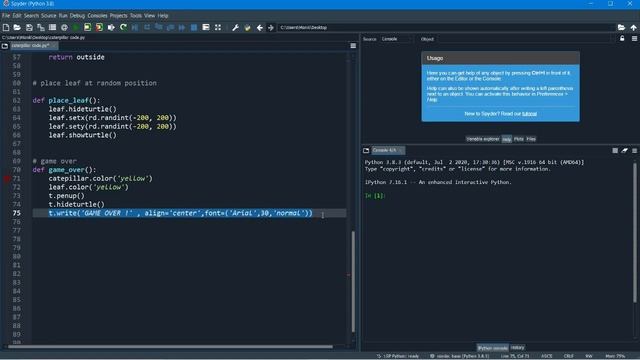Image resolution: width=640 pixels, height=360 pixels.
Task: Switch to the History tab
Action: (x=517, y=348)
